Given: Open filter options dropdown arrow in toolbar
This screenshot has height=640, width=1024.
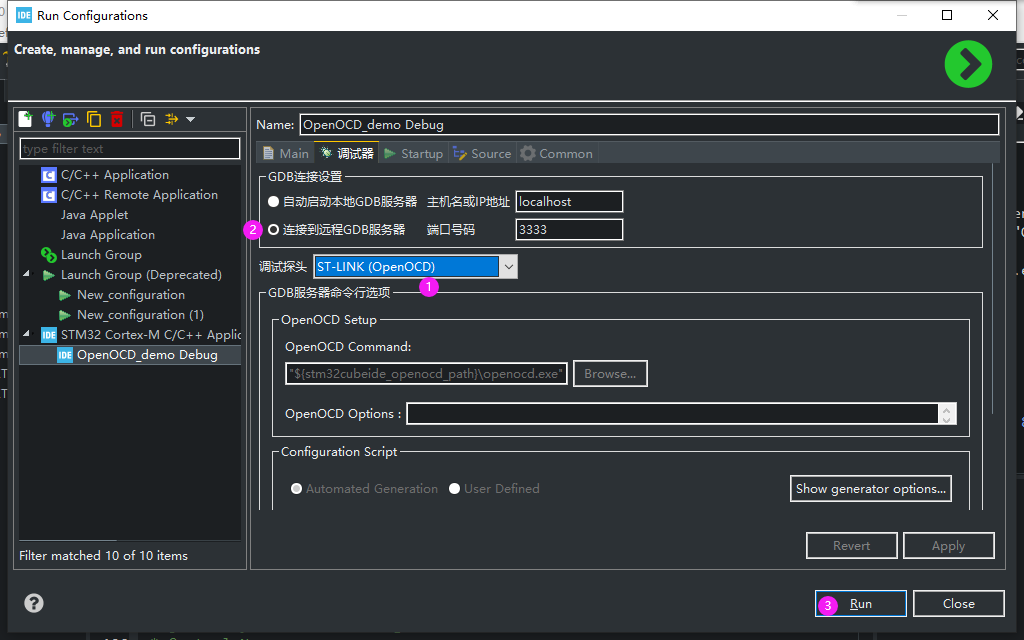Looking at the screenshot, I should [191, 119].
